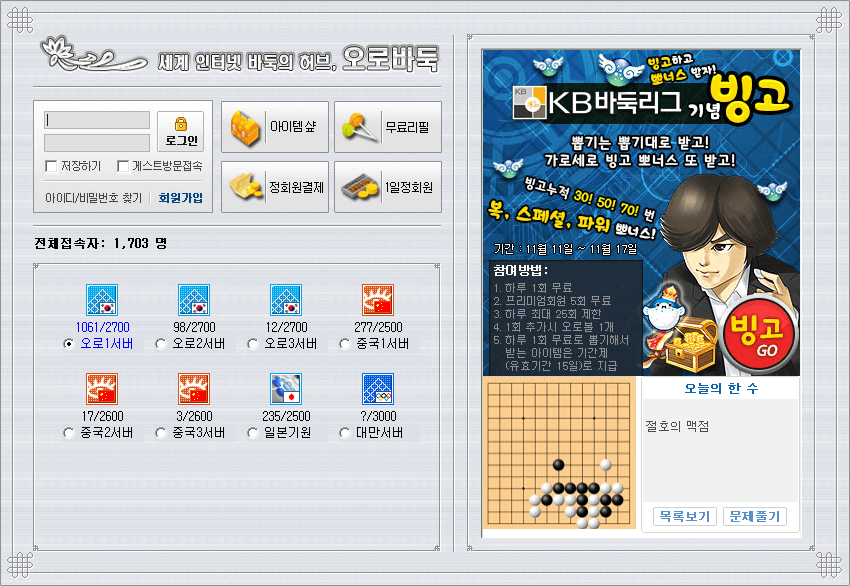Open the 회원가입 sign-up link

point(181,198)
